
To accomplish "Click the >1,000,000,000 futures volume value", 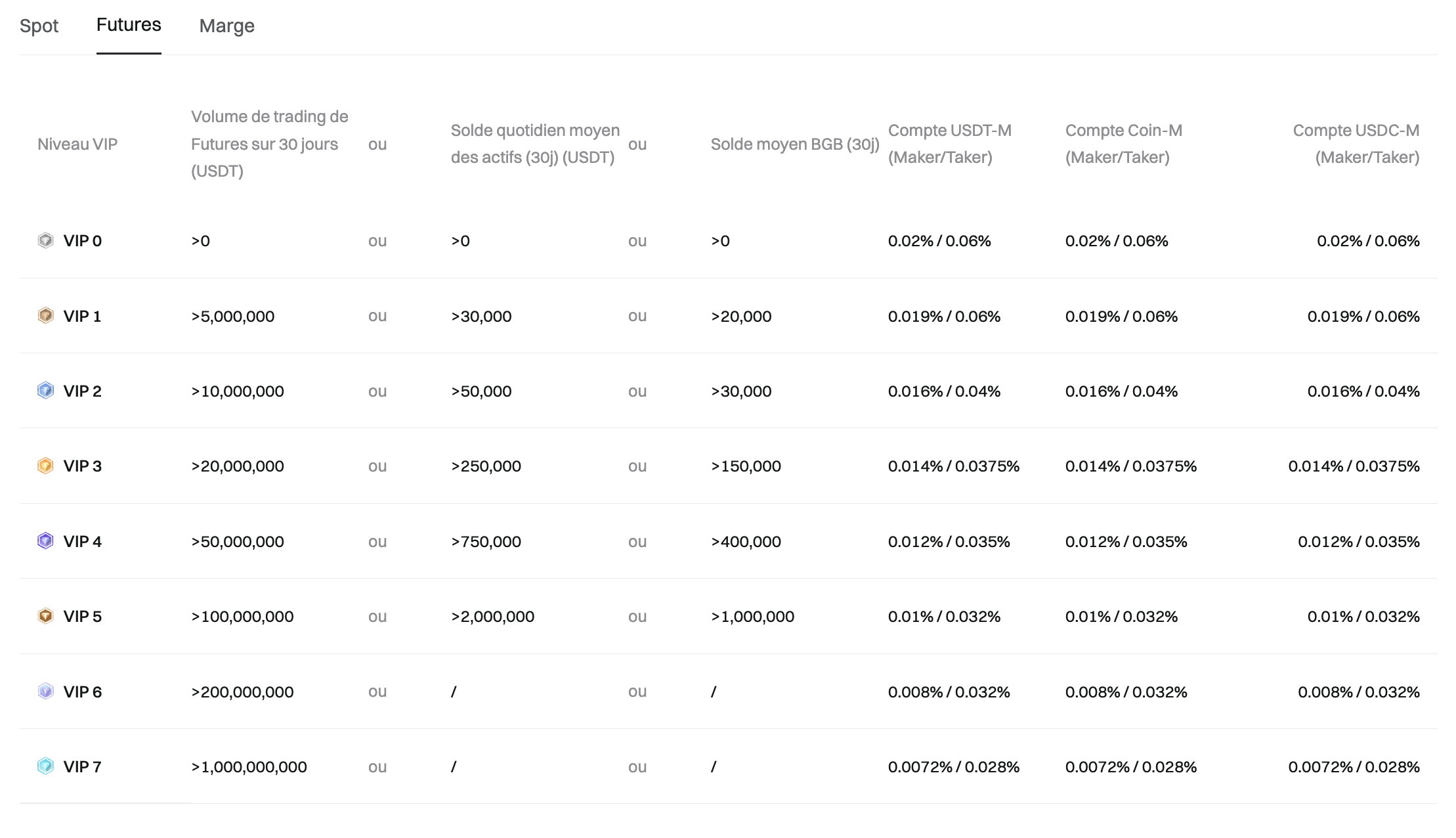I will (x=249, y=767).
